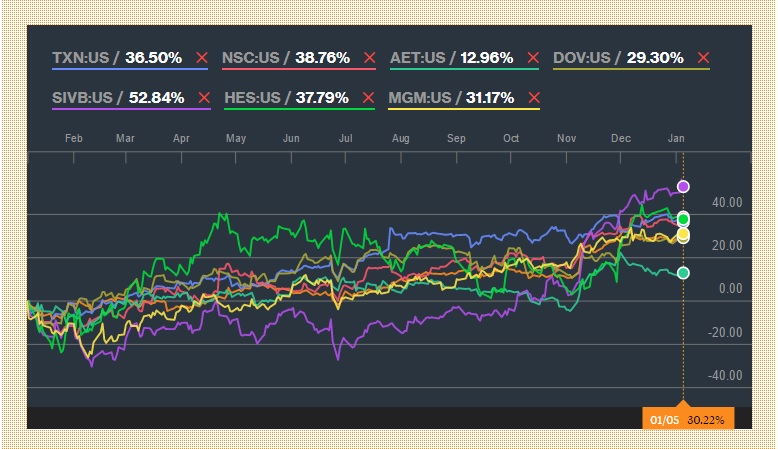Click the 30.22% value in orange flag
Screen dimensions: 778x449
[x=711, y=417]
